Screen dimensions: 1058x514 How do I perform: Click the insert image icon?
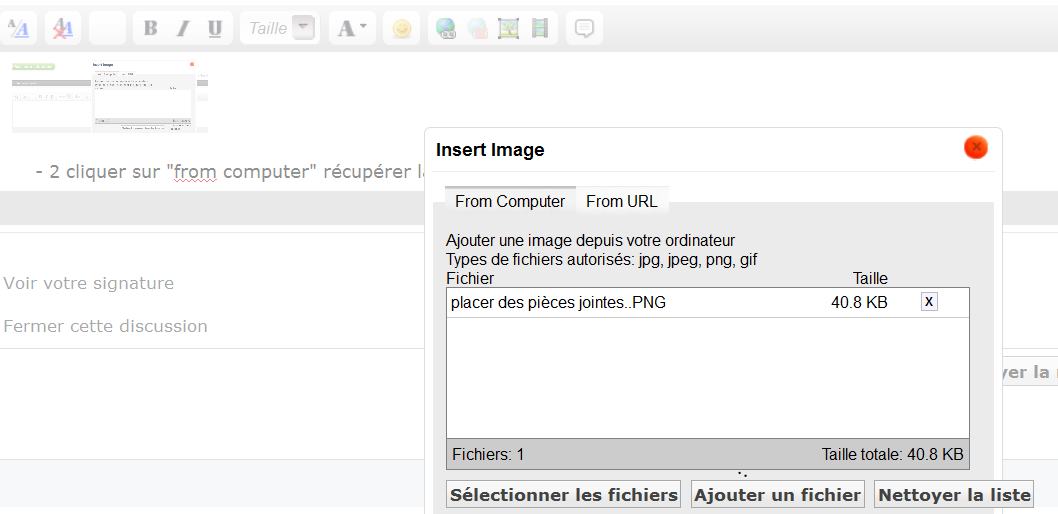point(508,29)
